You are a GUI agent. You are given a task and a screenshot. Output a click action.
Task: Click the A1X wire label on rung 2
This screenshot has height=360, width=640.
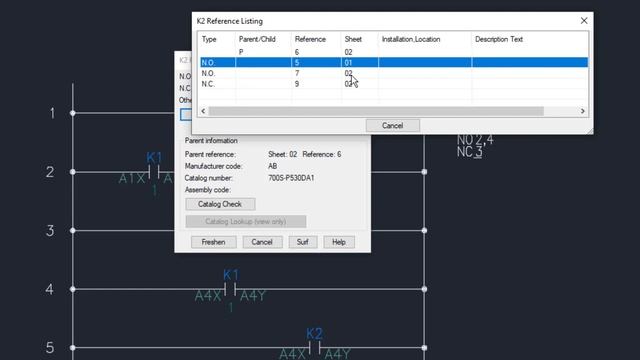132,178
